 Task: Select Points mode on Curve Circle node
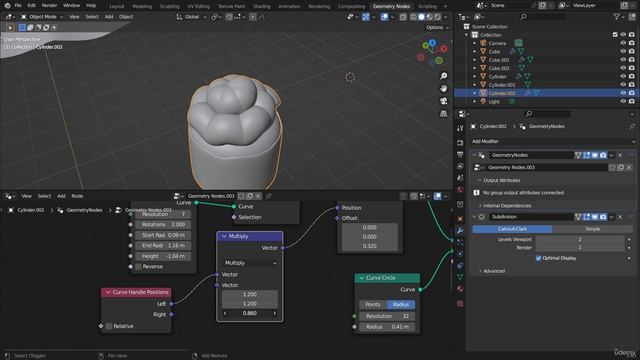pos(373,304)
